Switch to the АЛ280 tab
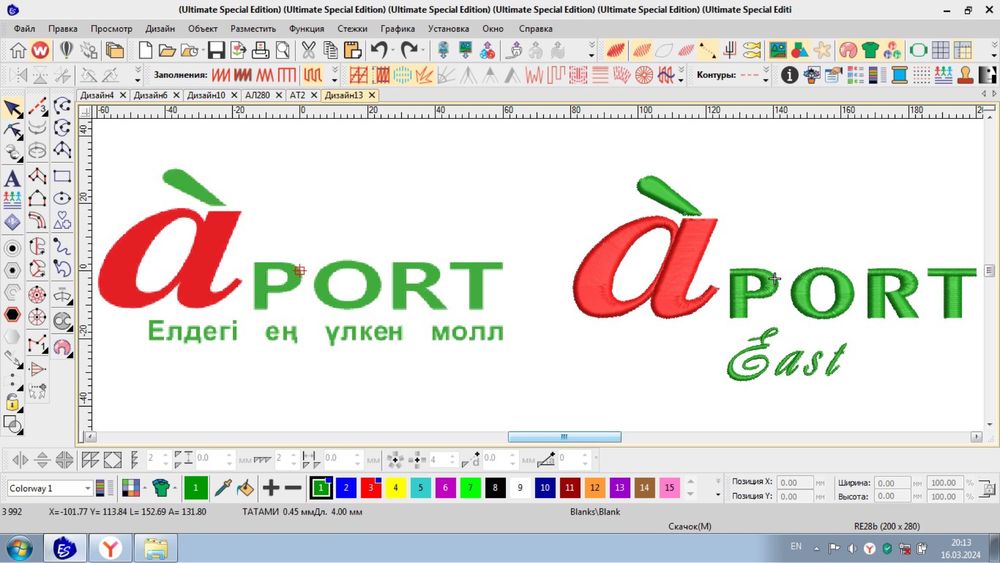The image size is (1000, 563). pyautogui.click(x=257, y=95)
